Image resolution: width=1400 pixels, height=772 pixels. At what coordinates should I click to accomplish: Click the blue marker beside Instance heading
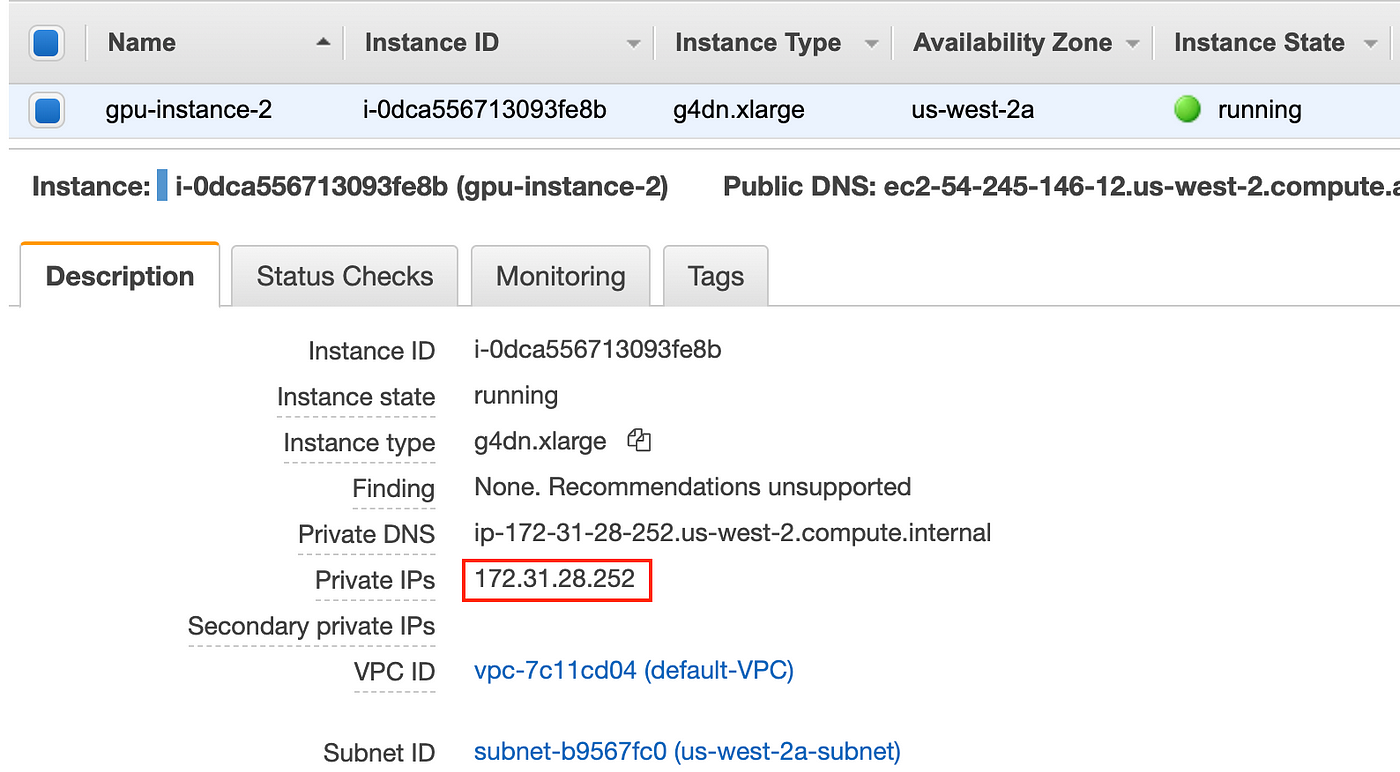click(162, 187)
